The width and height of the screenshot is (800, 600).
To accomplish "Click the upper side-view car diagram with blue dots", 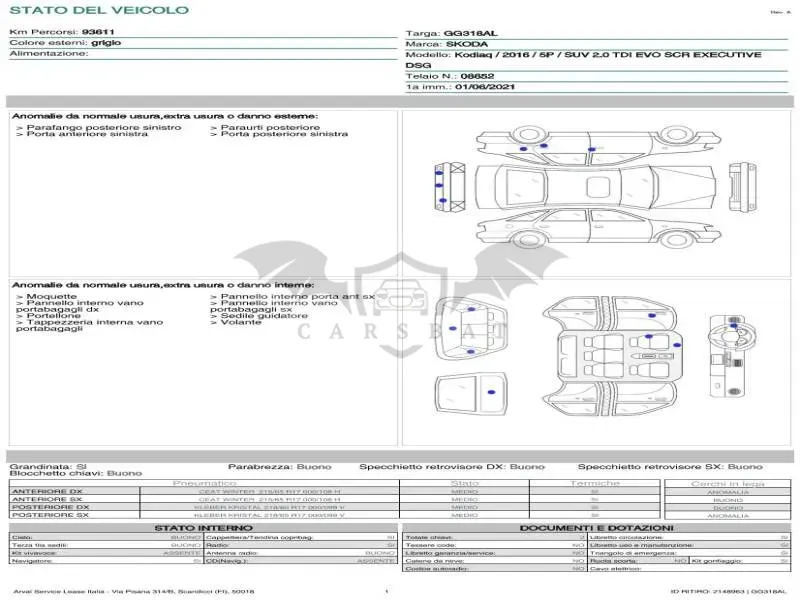I will (x=598, y=144).
